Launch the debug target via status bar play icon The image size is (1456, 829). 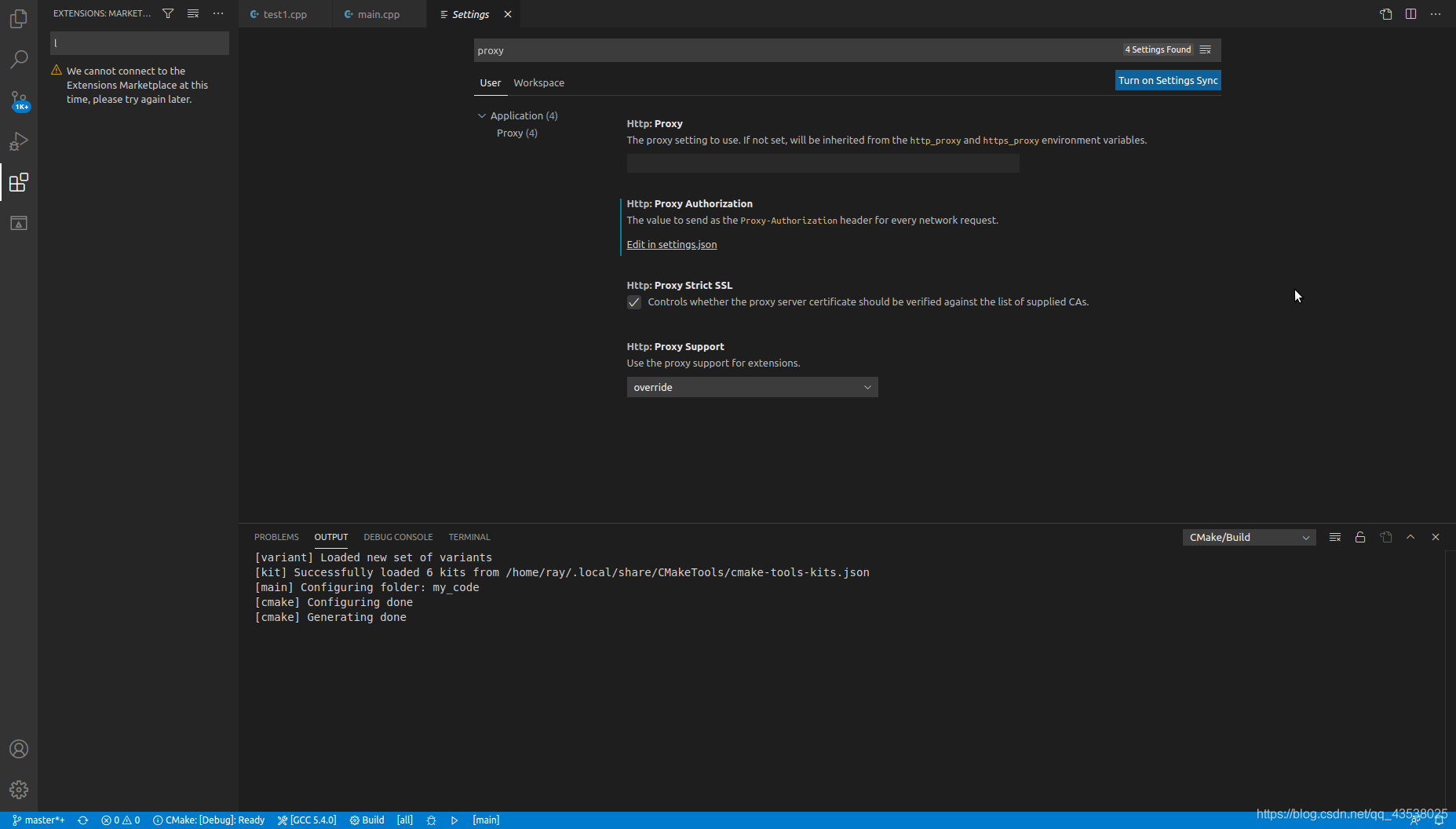coord(454,820)
